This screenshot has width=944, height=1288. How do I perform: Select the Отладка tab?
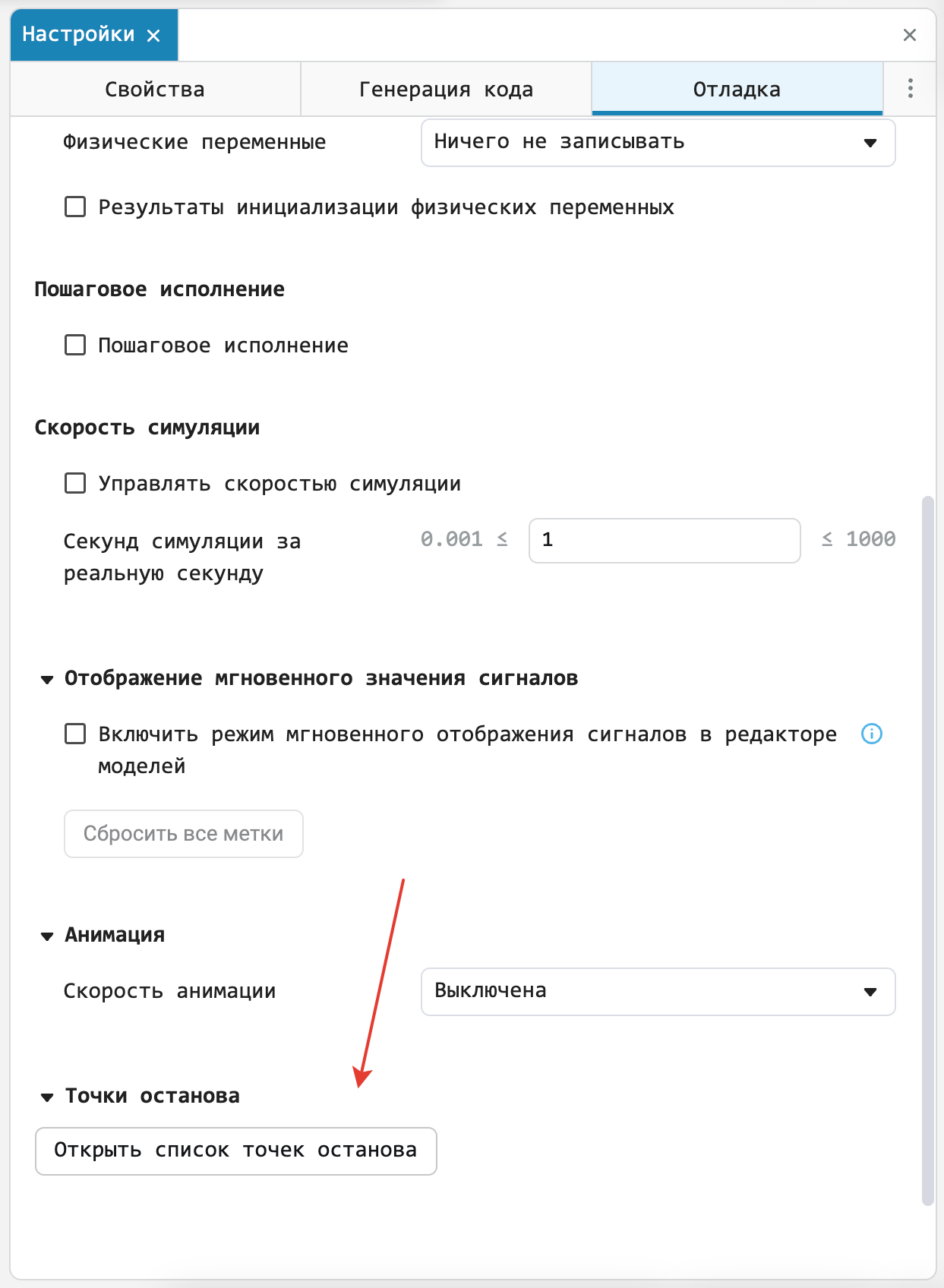(737, 89)
